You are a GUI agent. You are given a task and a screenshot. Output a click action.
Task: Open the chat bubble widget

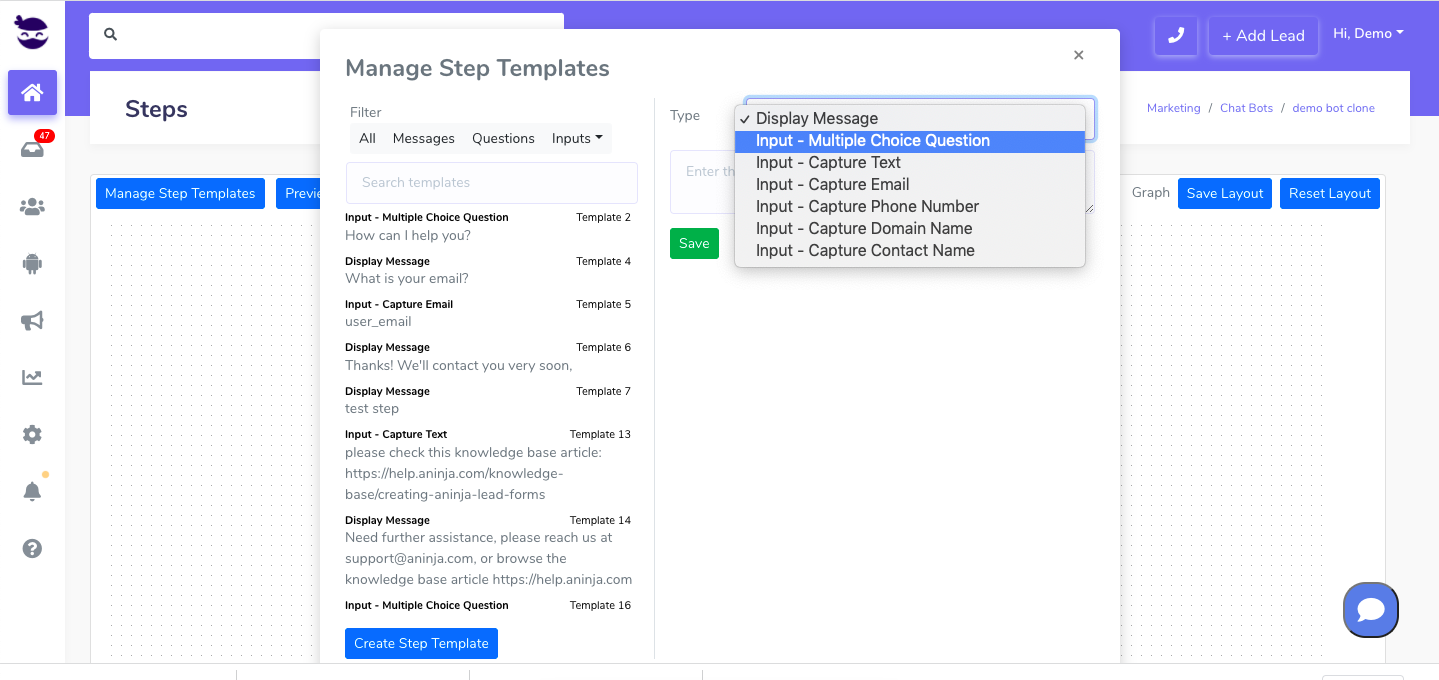1370,609
